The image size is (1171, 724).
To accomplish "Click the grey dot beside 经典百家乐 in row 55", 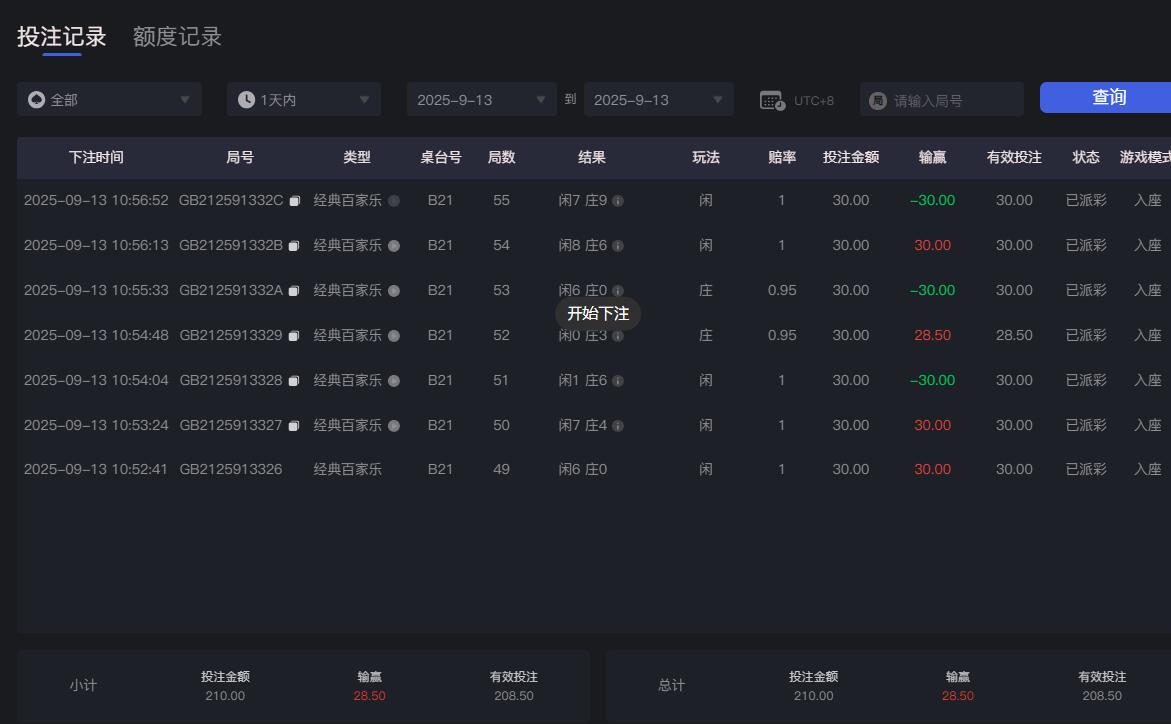I will click(396, 200).
